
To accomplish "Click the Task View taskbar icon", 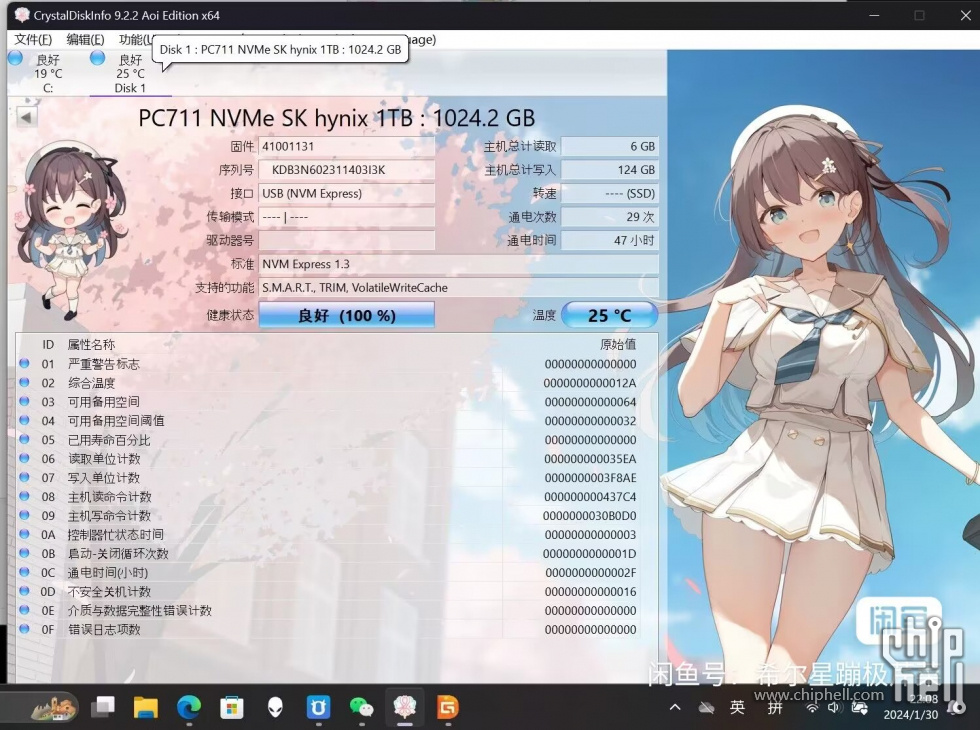I will coord(102,707).
